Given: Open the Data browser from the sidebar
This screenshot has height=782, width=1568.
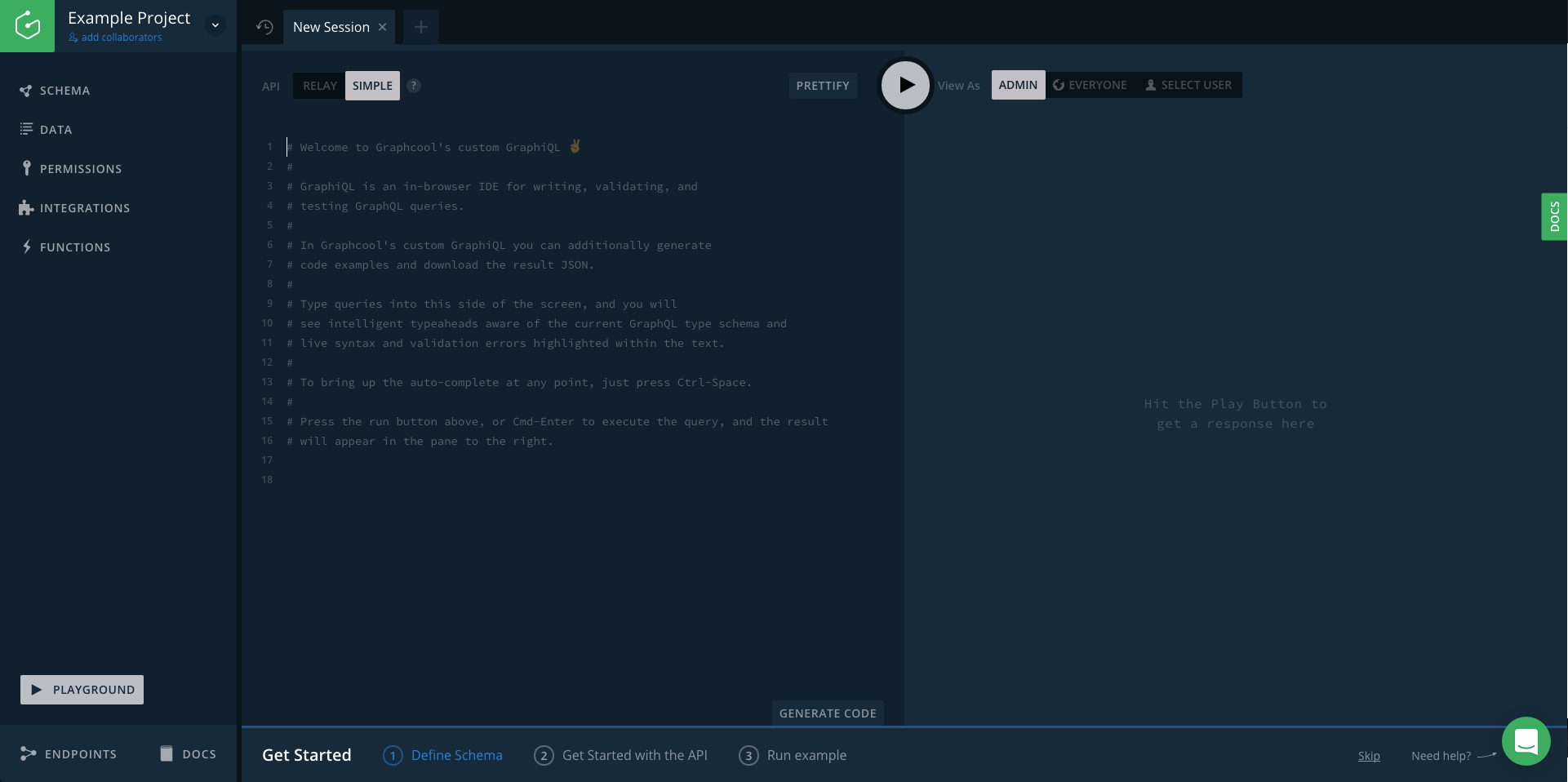Looking at the screenshot, I should click(56, 129).
